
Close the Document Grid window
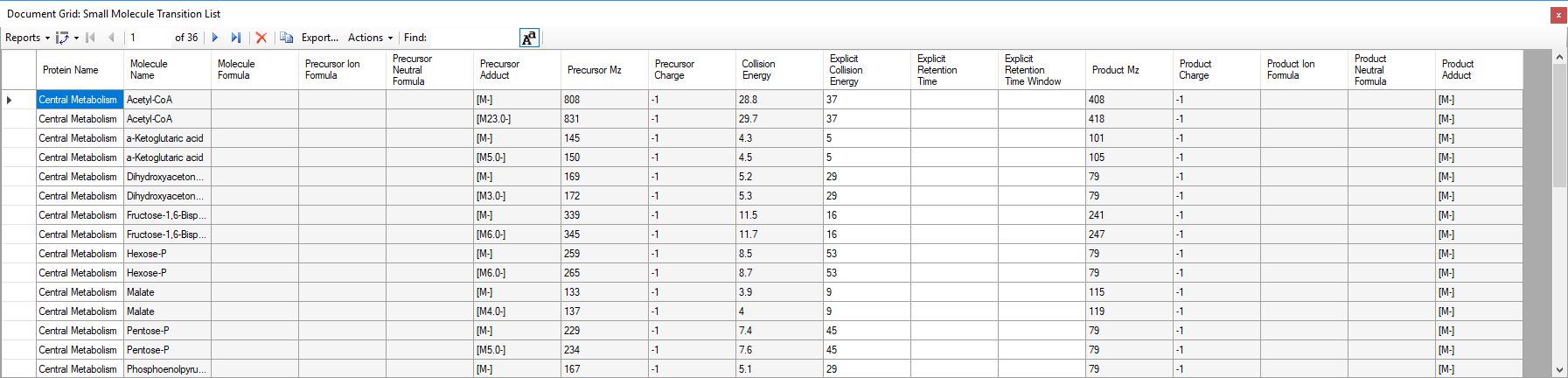coord(1558,15)
